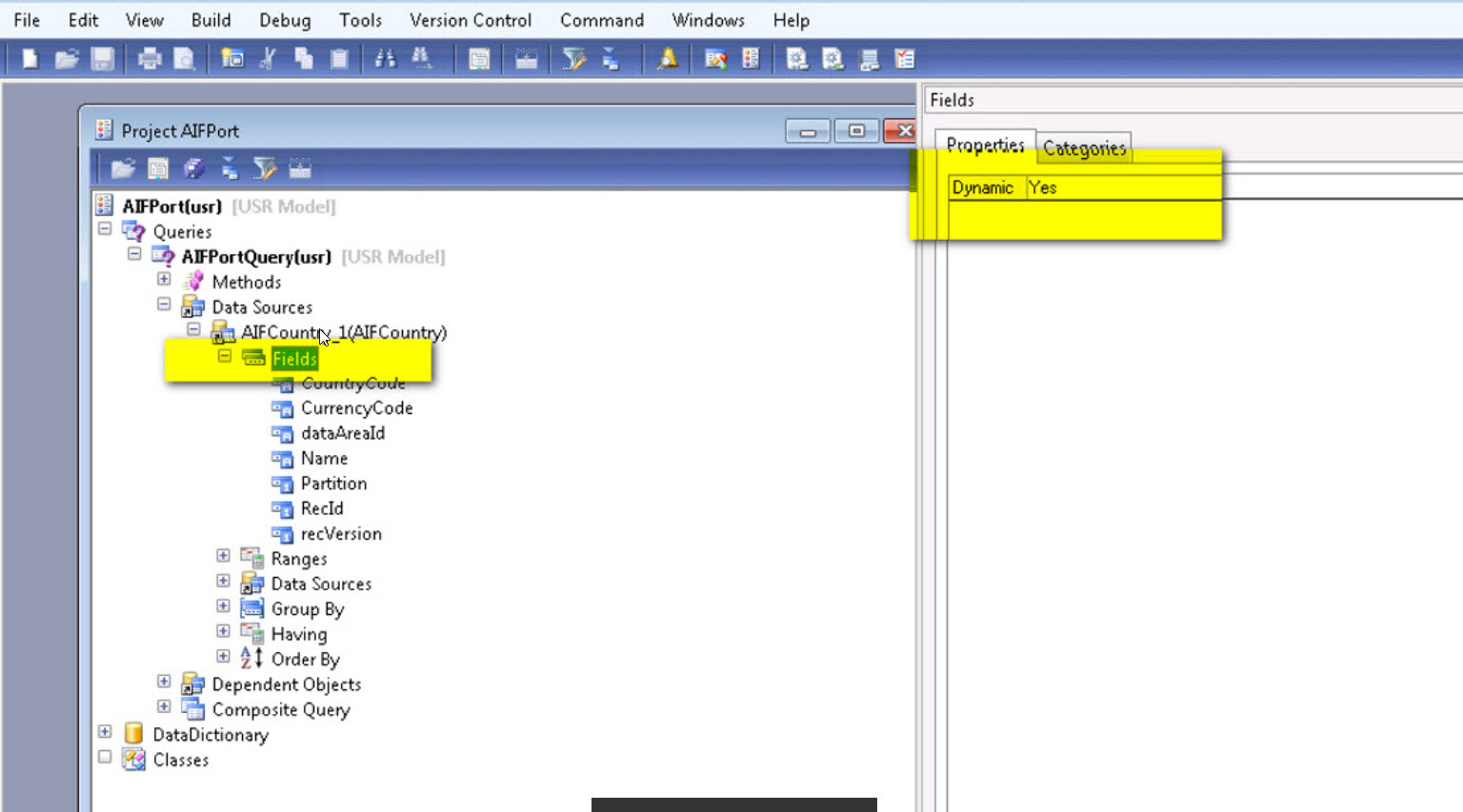
Task: Open the Find icon in the toolbar
Action: (x=385, y=59)
